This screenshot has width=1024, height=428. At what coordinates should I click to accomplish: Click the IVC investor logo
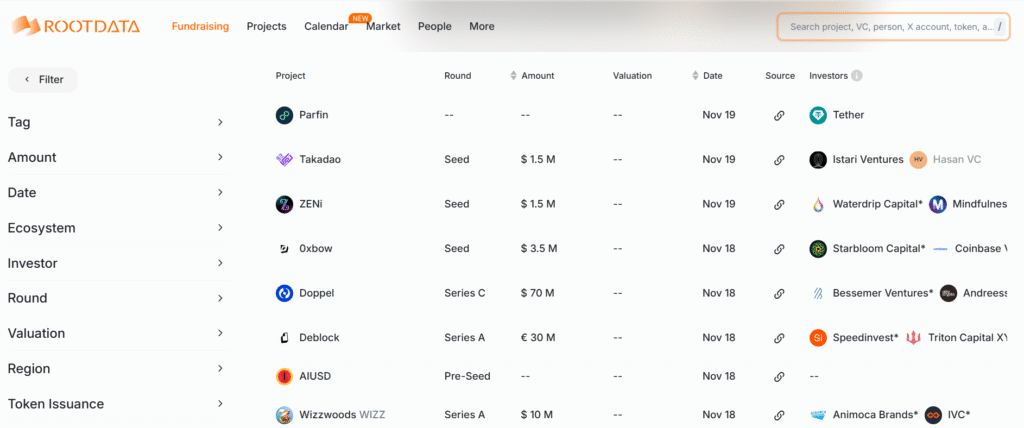(933, 415)
